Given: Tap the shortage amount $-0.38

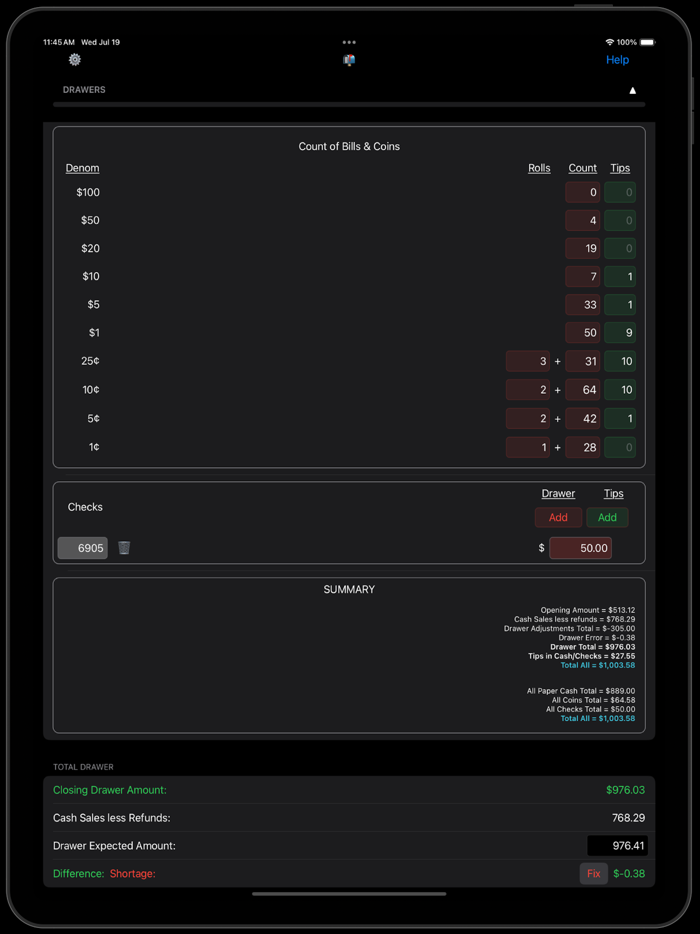Looking at the screenshot, I should pyautogui.click(x=629, y=873).
